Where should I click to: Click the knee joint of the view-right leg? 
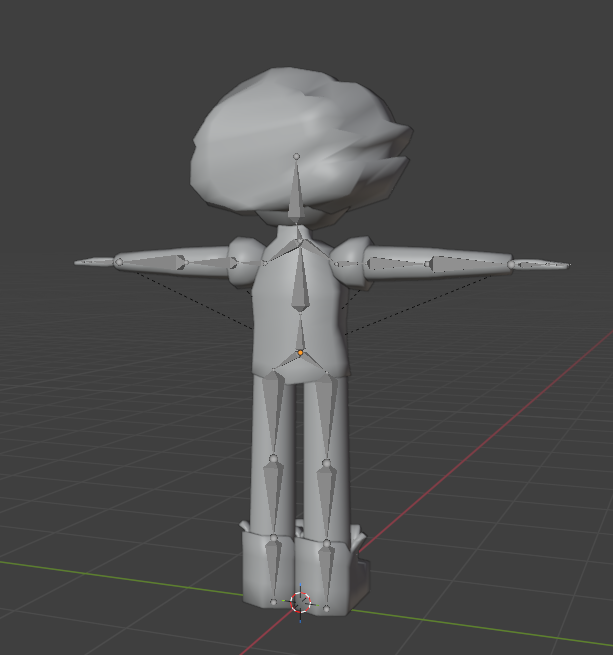coord(327,463)
